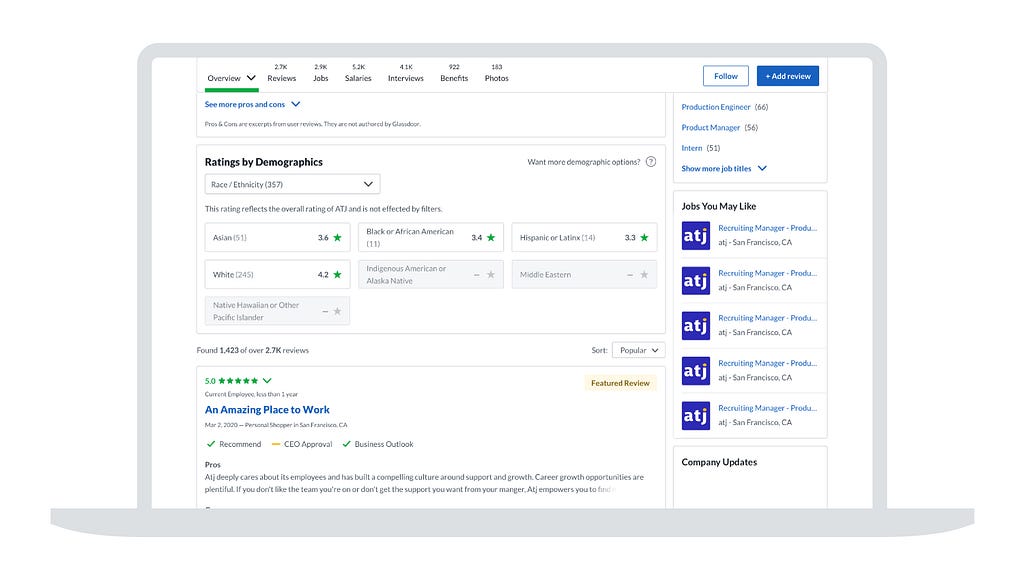Viewport: 1024px width, 581px height.
Task: Open the Race / Ethnicity dropdown
Action: (292, 185)
